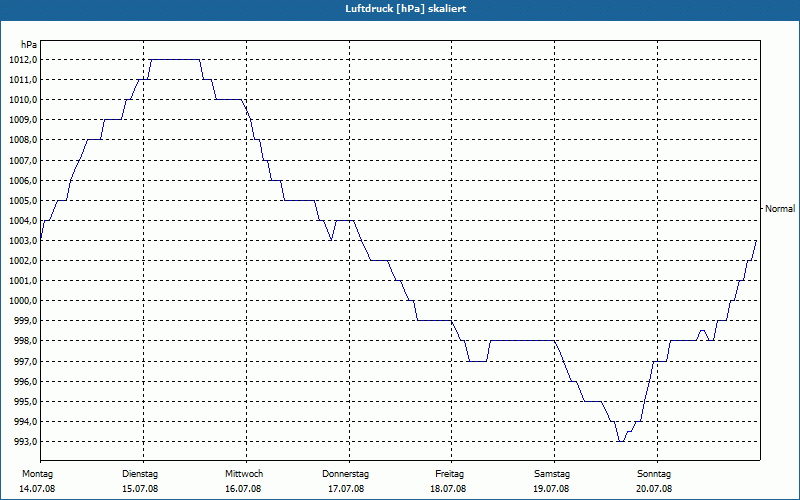Viewport: 800px width, 500px height.
Task: Click the 1000,0 axis value
Action: (23, 301)
